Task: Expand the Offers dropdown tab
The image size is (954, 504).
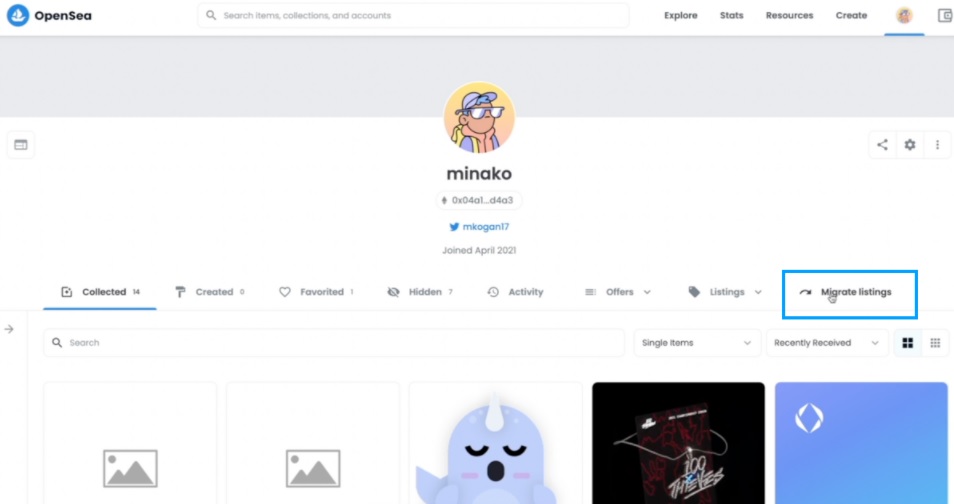Action: (617, 292)
